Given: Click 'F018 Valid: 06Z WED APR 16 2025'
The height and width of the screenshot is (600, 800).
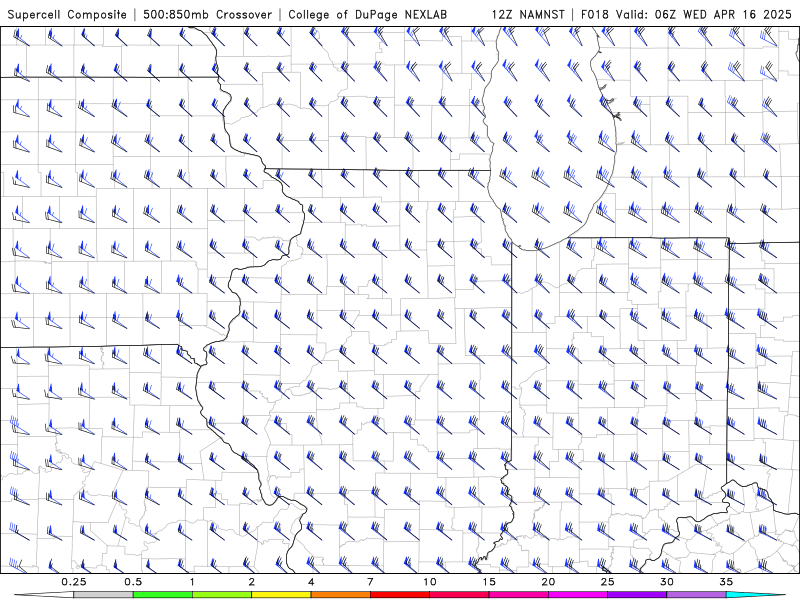Looking at the screenshot, I should [686, 14].
